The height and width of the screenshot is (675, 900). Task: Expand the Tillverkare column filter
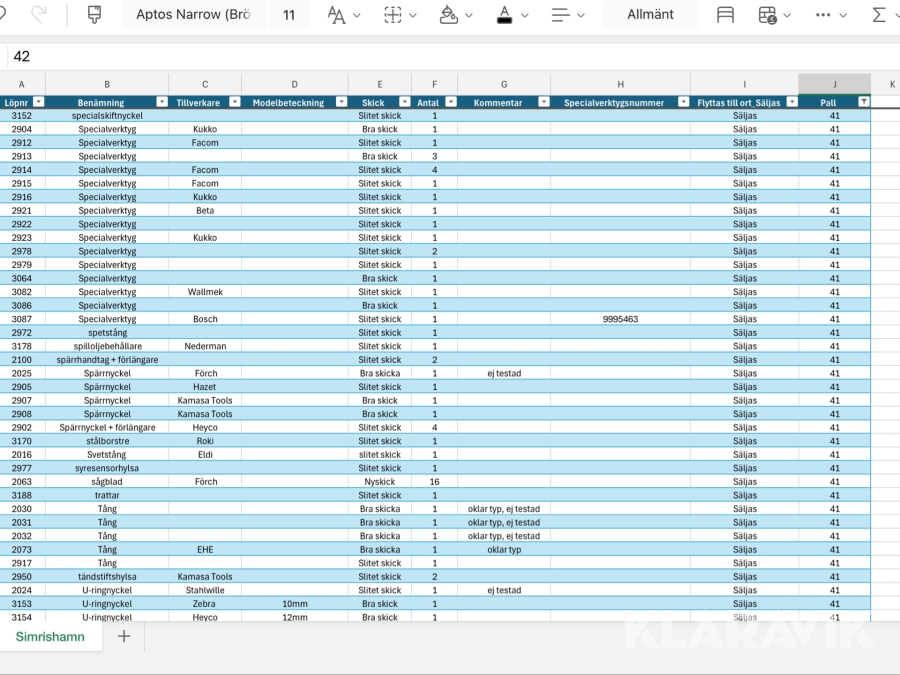234,102
